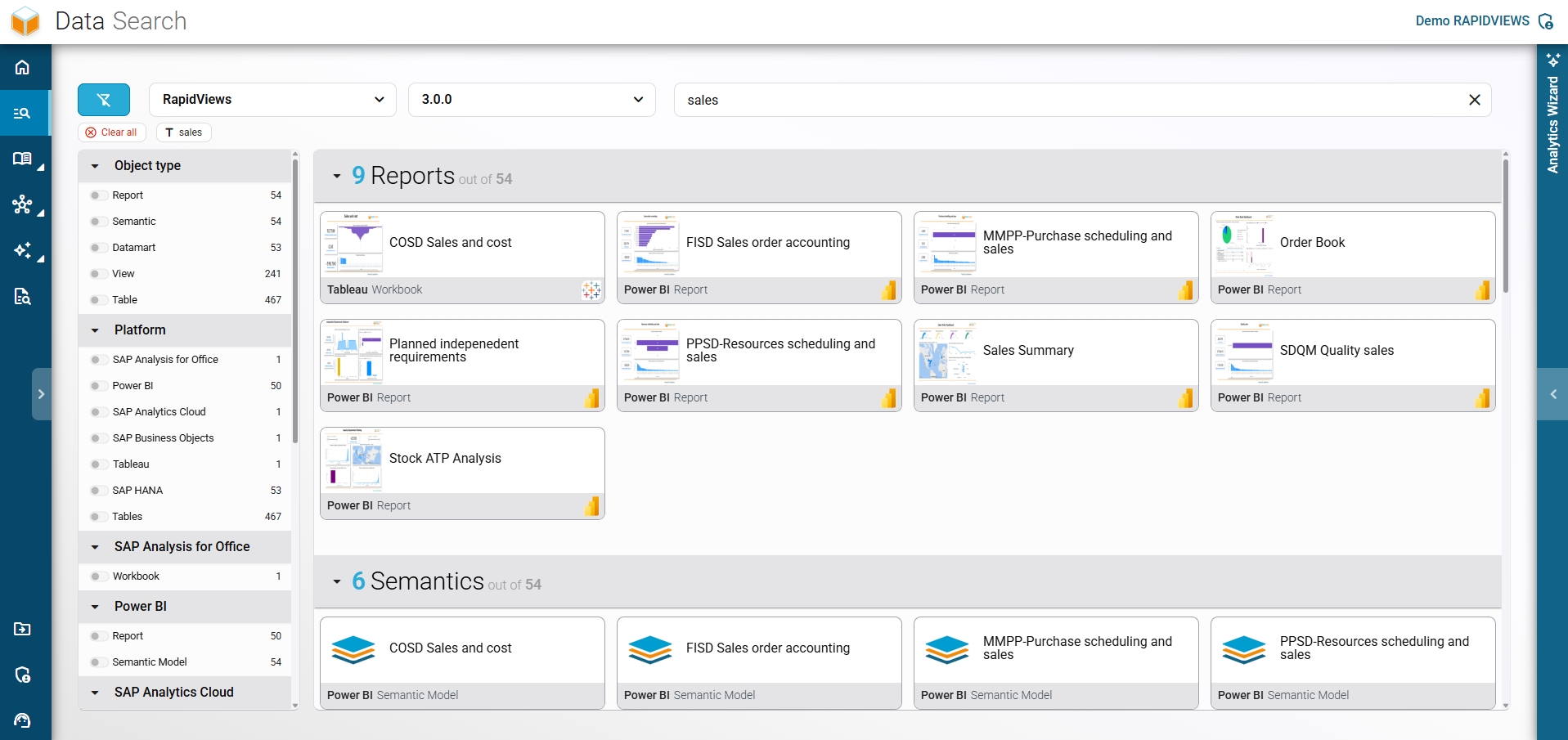
Task: Expand the left side panel arrow
Action: pos(41,394)
